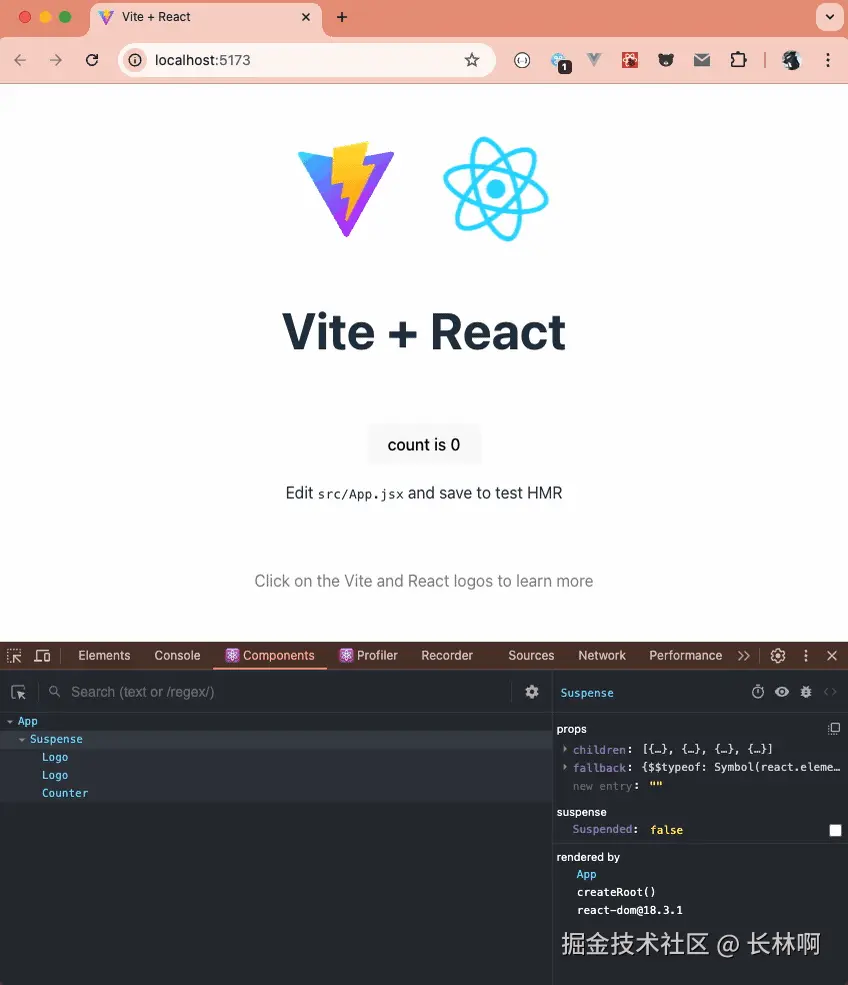Click the React atom logo
The height and width of the screenshot is (985, 848).
pos(496,188)
